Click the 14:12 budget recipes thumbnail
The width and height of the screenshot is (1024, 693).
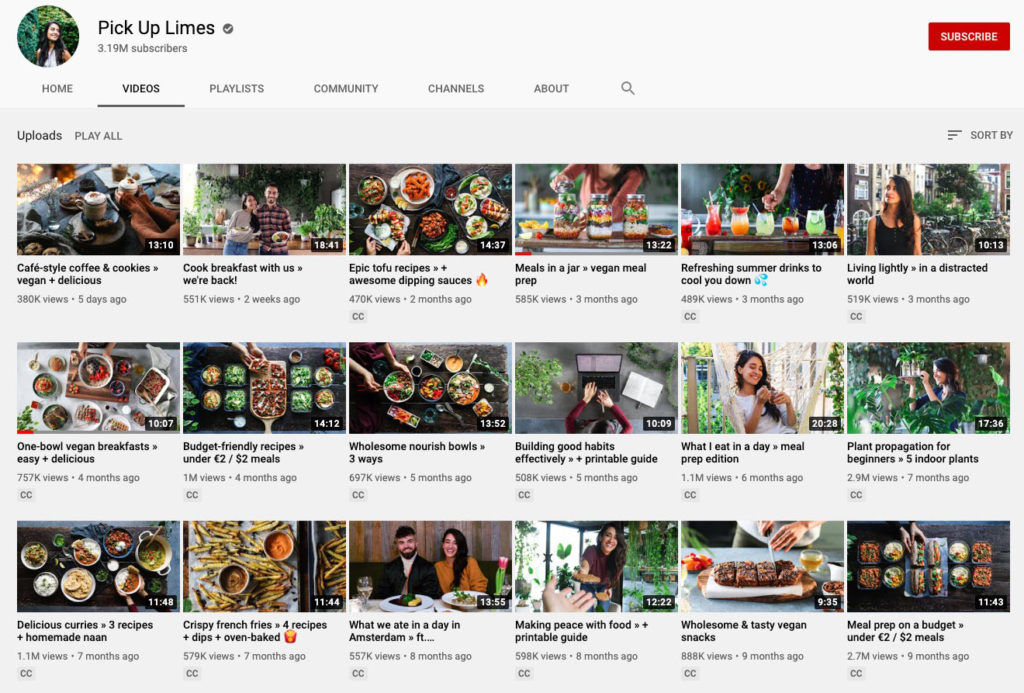(264, 387)
